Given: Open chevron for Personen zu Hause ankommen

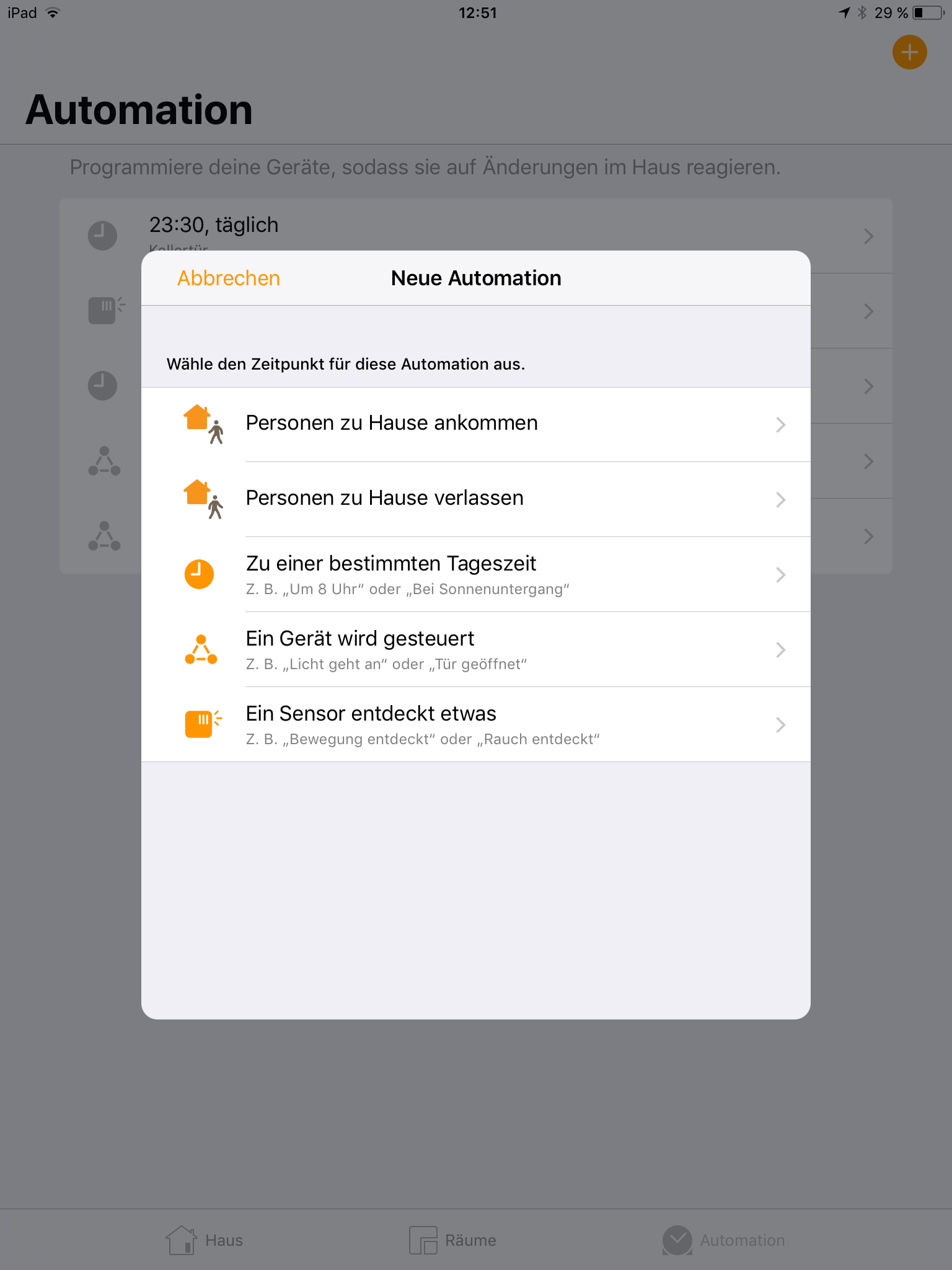Looking at the screenshot, I should coord(780,425).
